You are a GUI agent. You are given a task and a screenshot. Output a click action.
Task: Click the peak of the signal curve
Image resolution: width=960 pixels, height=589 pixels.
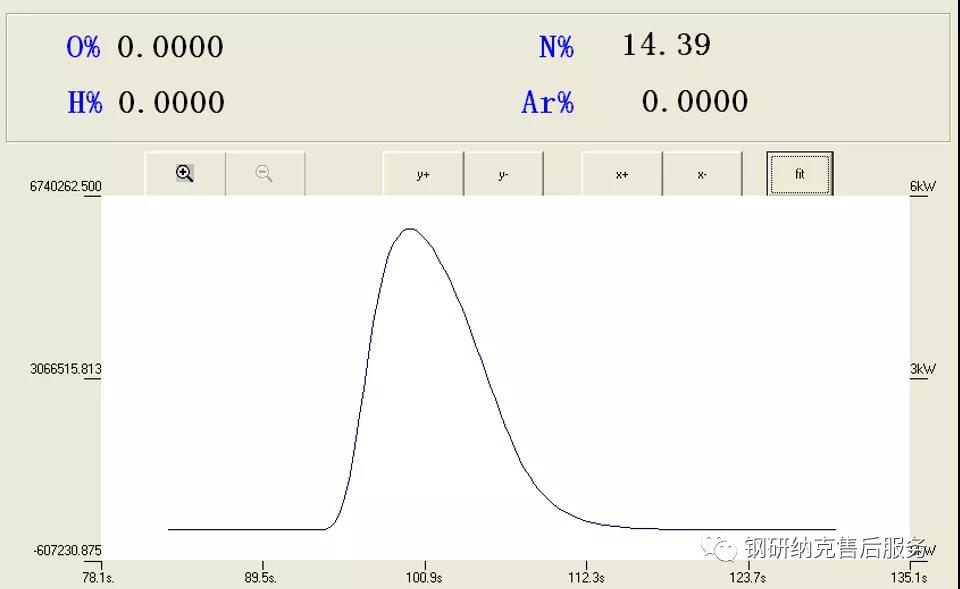tap(409, 229)
